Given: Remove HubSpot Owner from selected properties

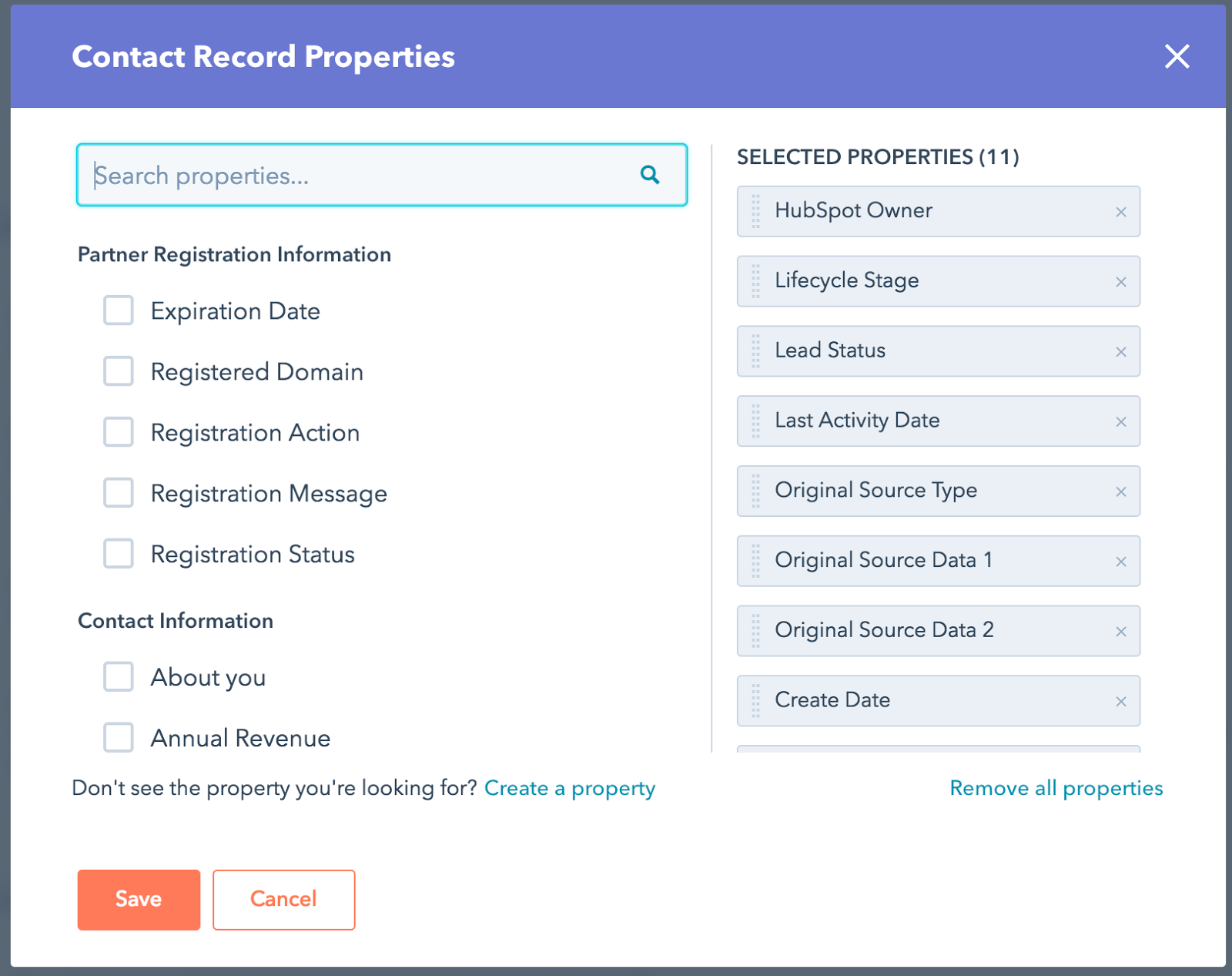Looking at the screenshot, I should [x=1121, y=212].
